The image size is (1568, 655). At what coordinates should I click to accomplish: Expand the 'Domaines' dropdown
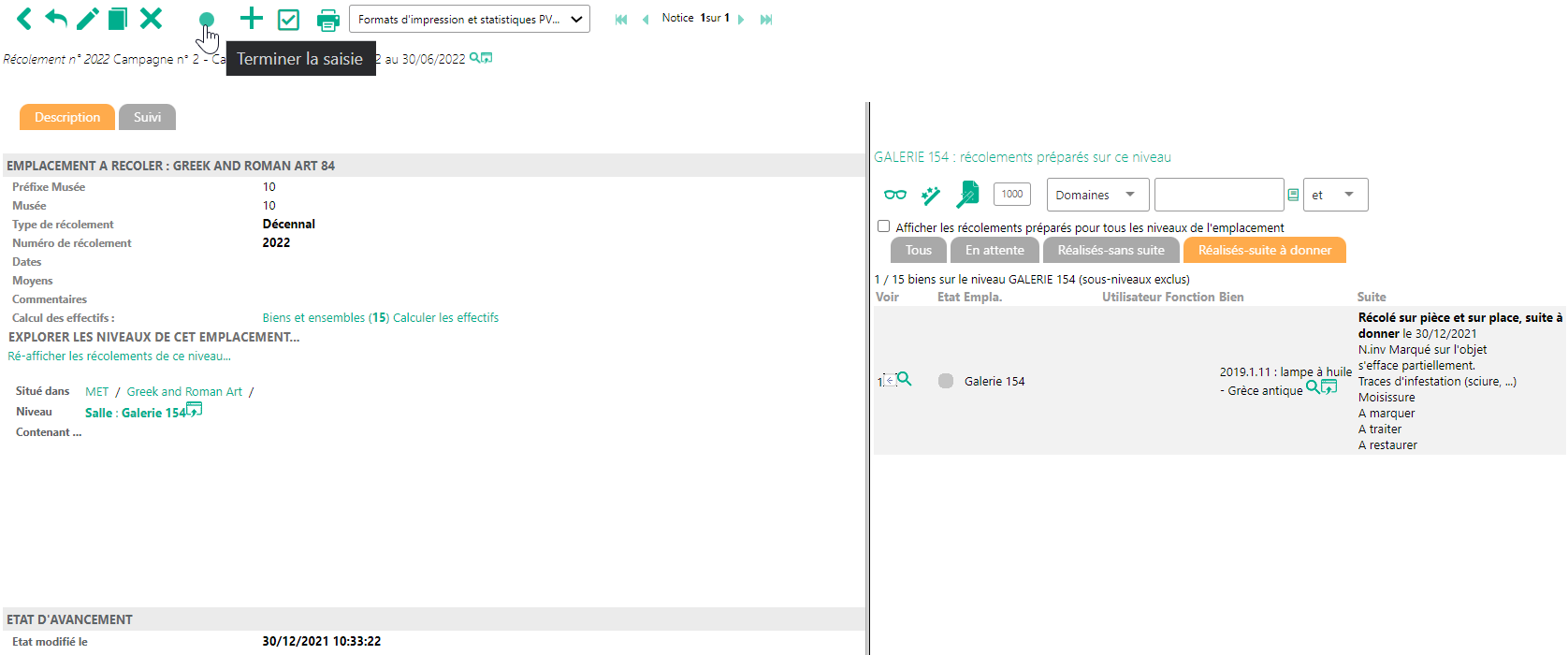[1098, 195]
